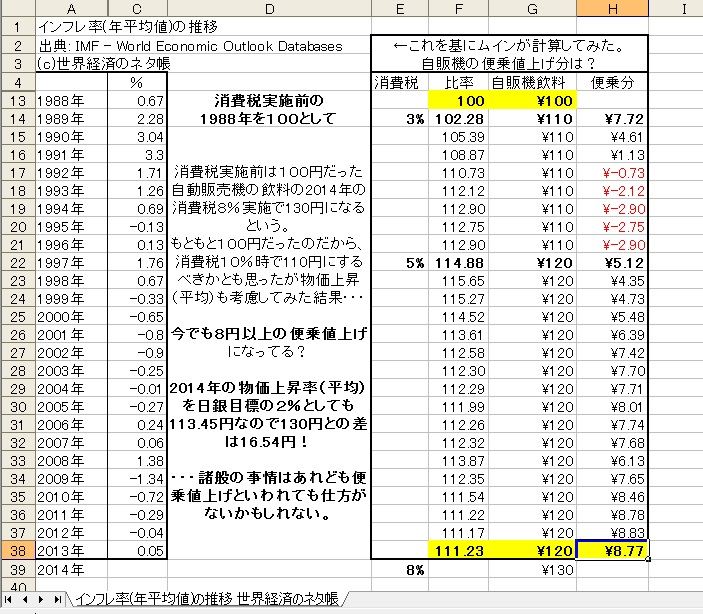This screenshot has height=614, width=703.
Task: Click the 便乗分 header cell
Action: pyautogui.click(x=612, y=83)
